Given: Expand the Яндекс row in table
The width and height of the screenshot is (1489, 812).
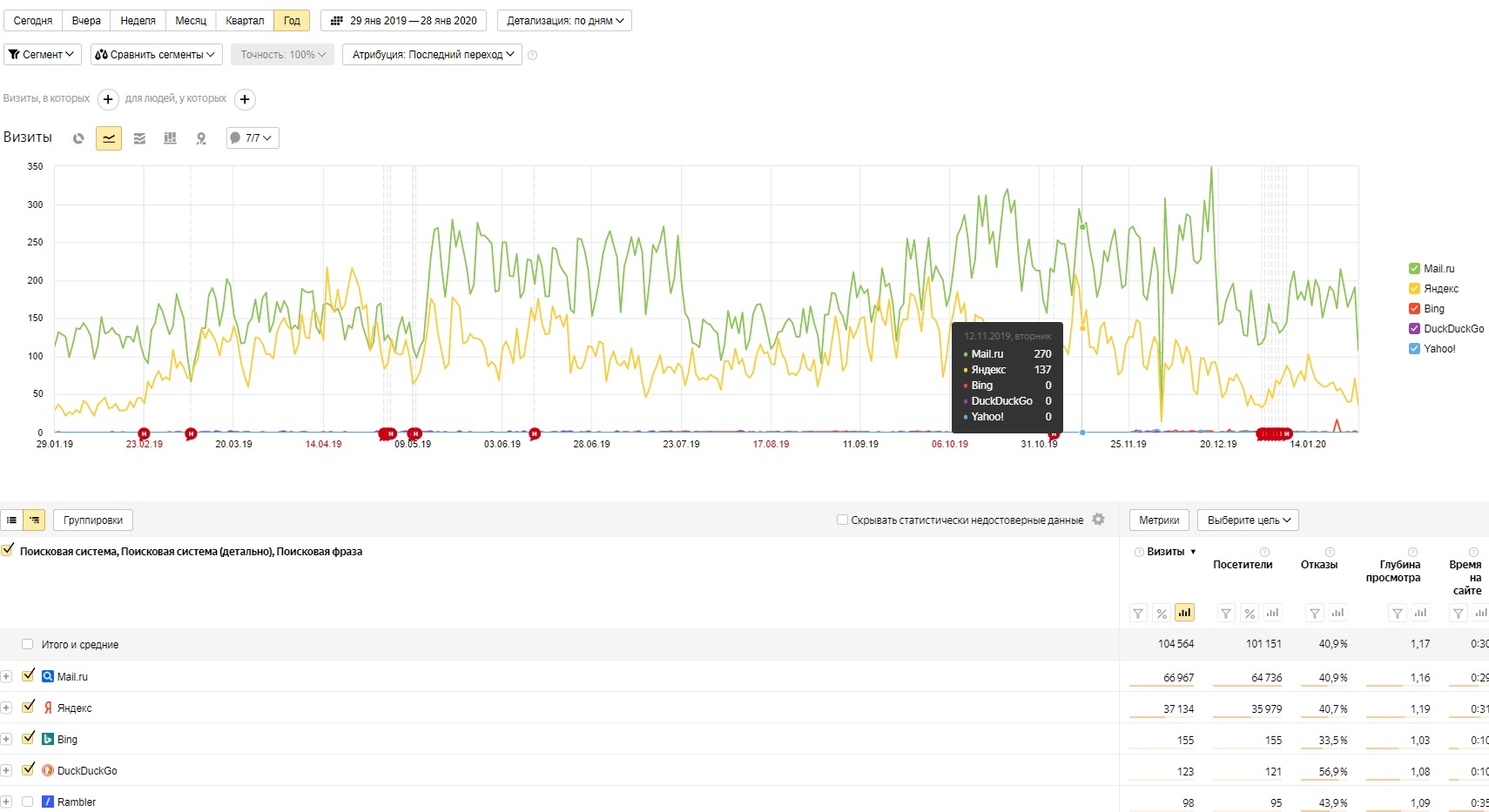Looking at the screenshot, I should 6,708.
